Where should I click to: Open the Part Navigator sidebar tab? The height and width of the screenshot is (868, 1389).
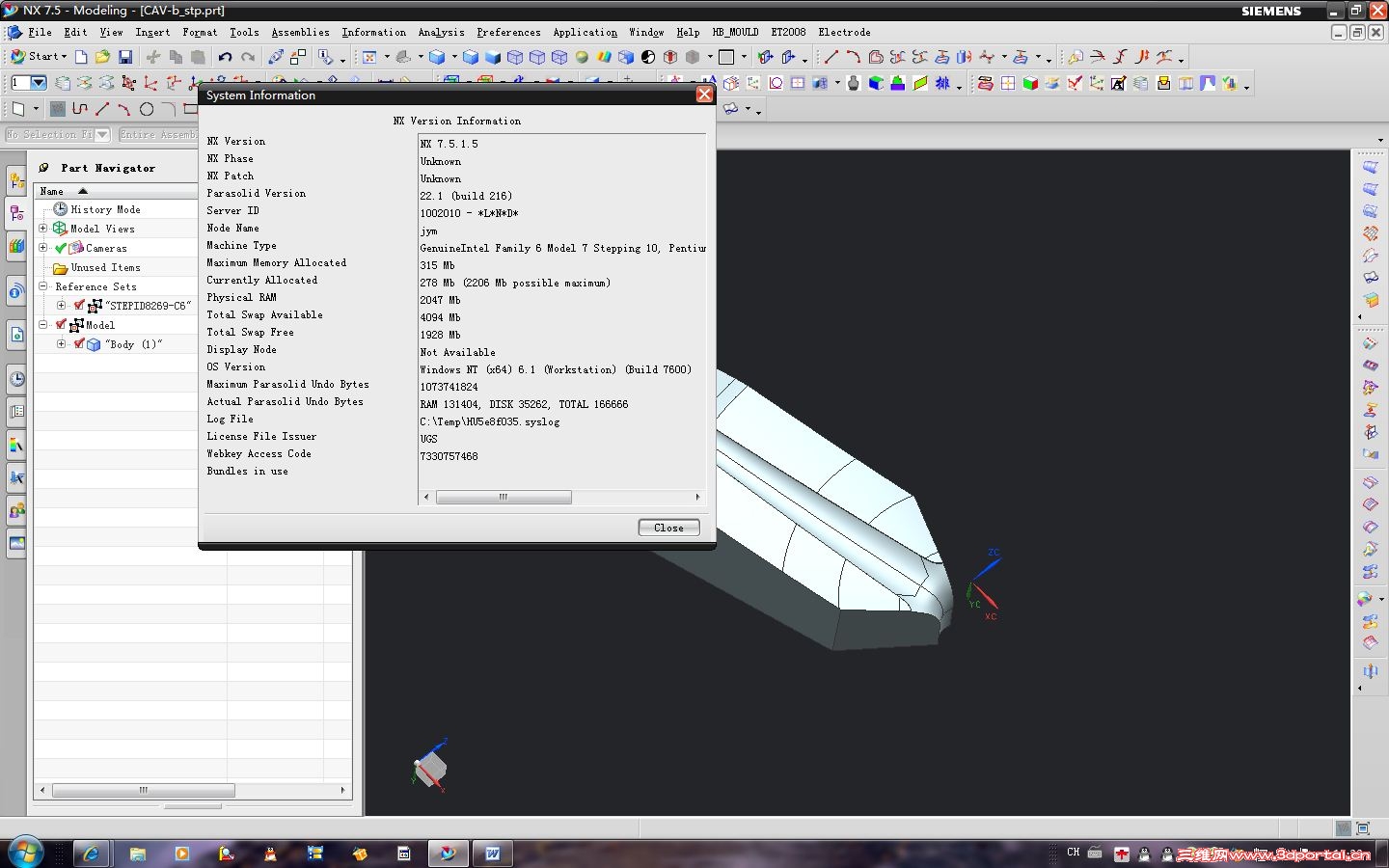coord(16,213)
